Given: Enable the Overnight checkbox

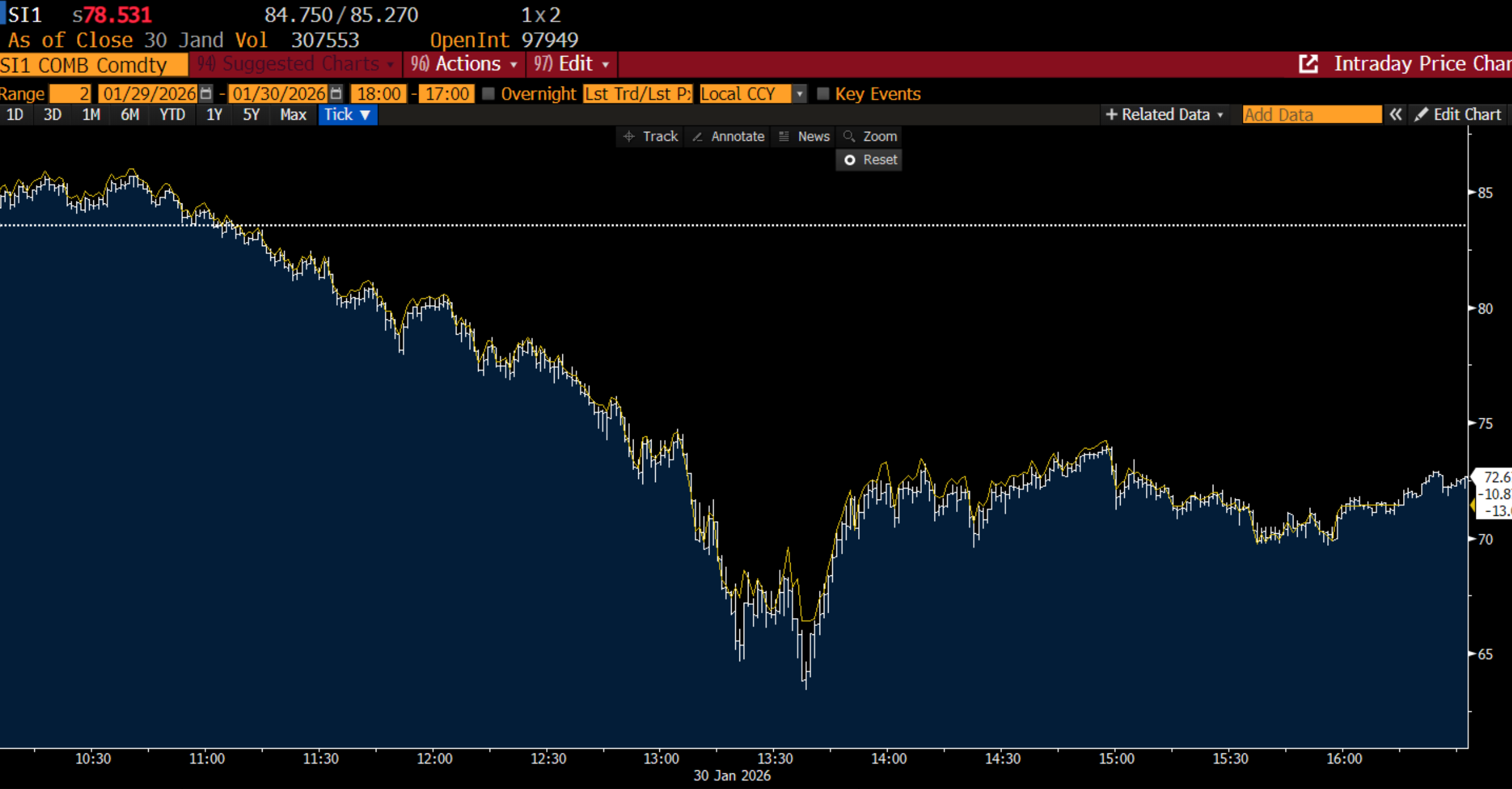Looking at the screenshot, I should point(488,94).
